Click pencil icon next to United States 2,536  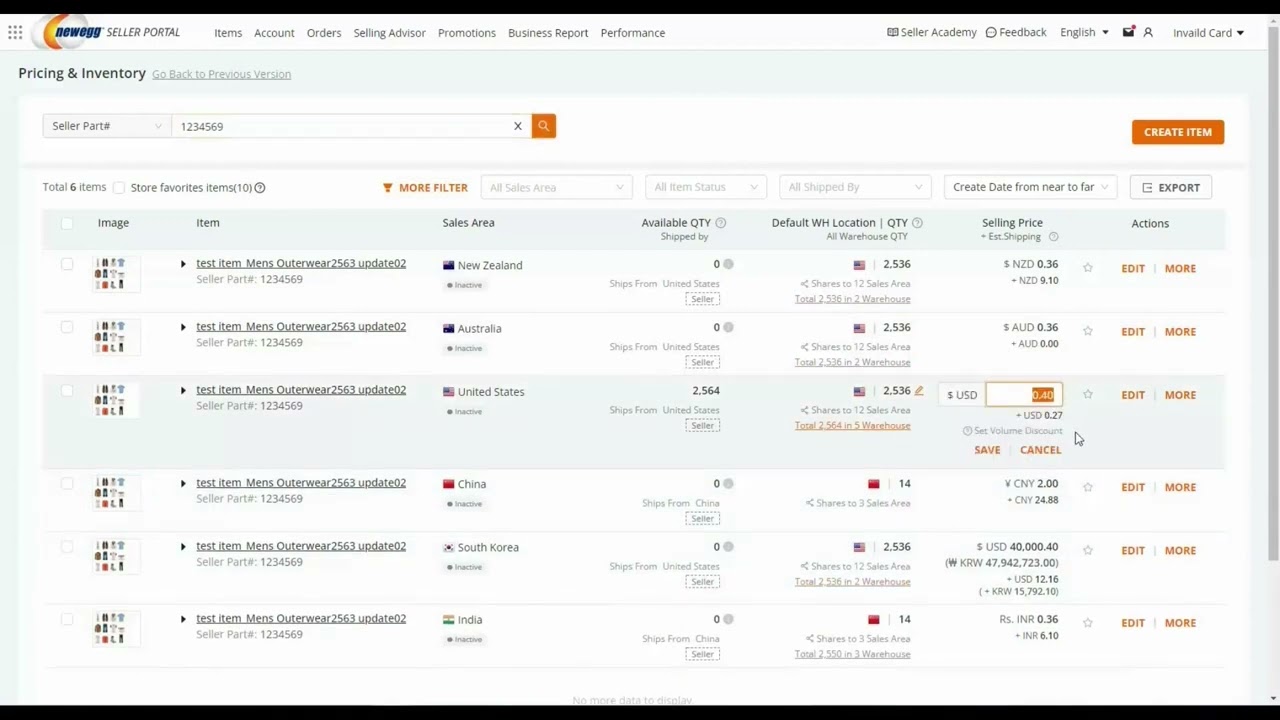pyautogui.click(x=919, y=391)
